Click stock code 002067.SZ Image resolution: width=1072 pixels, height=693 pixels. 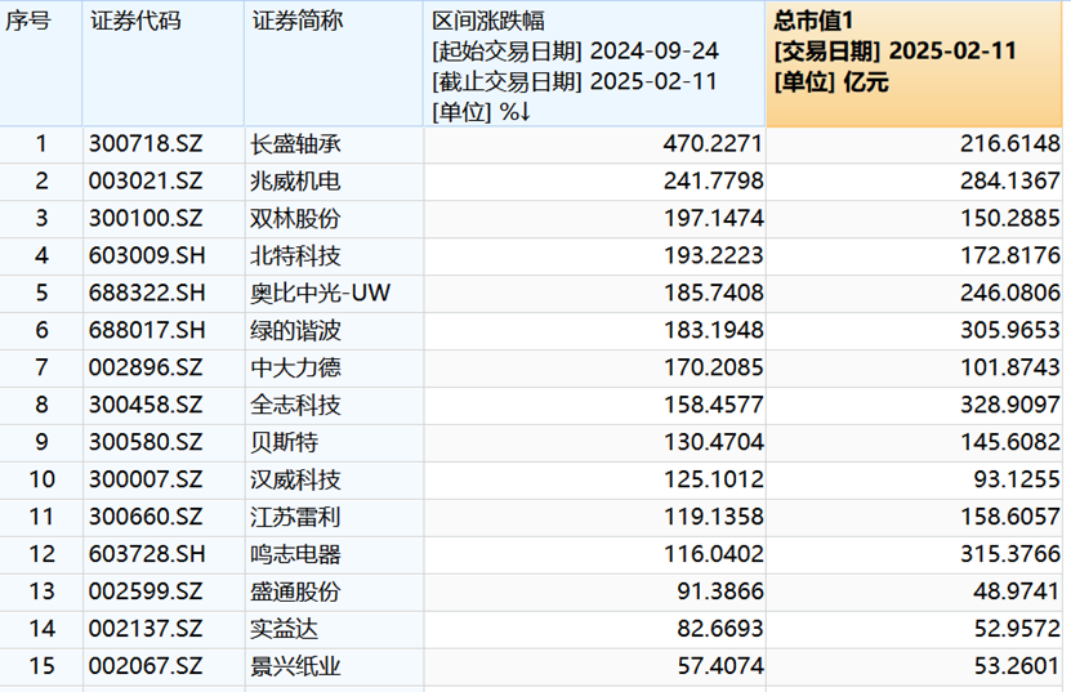[146, 666]
